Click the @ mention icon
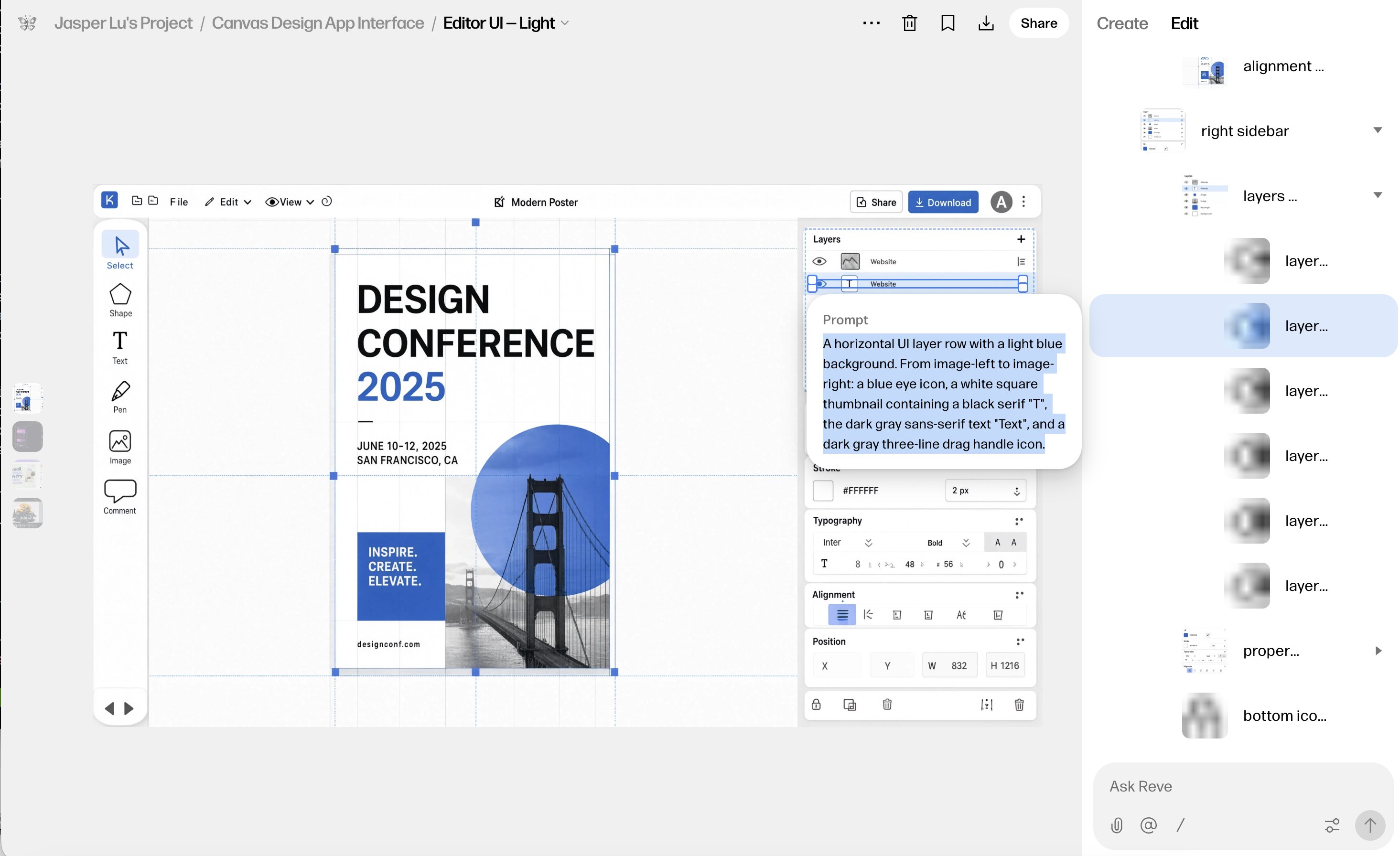 (1148, 825)
